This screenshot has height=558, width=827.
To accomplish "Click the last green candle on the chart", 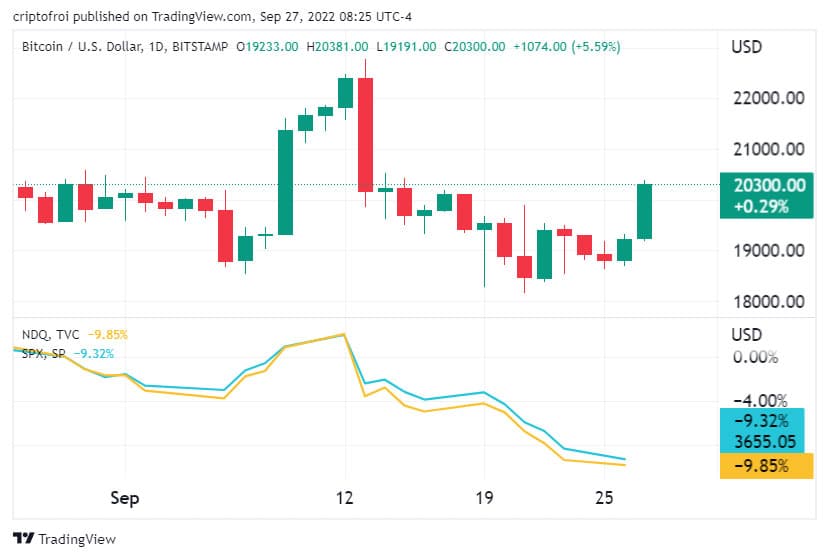I will tap(644, 211).
